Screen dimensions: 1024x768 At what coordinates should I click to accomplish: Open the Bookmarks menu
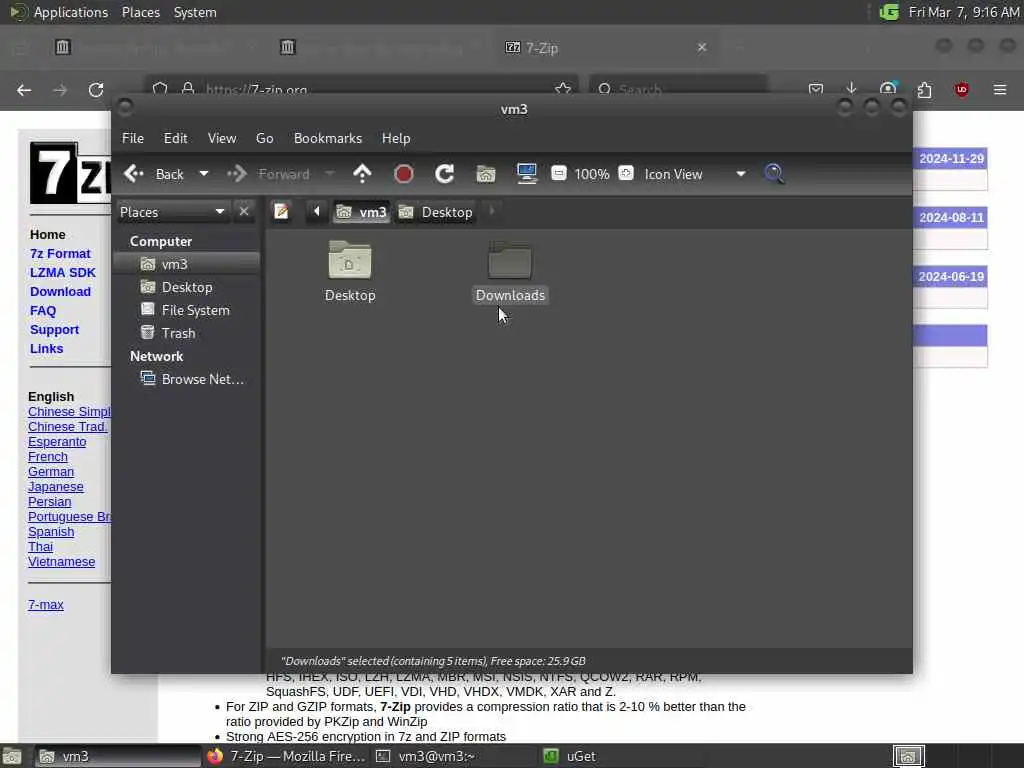pos(328,138)
